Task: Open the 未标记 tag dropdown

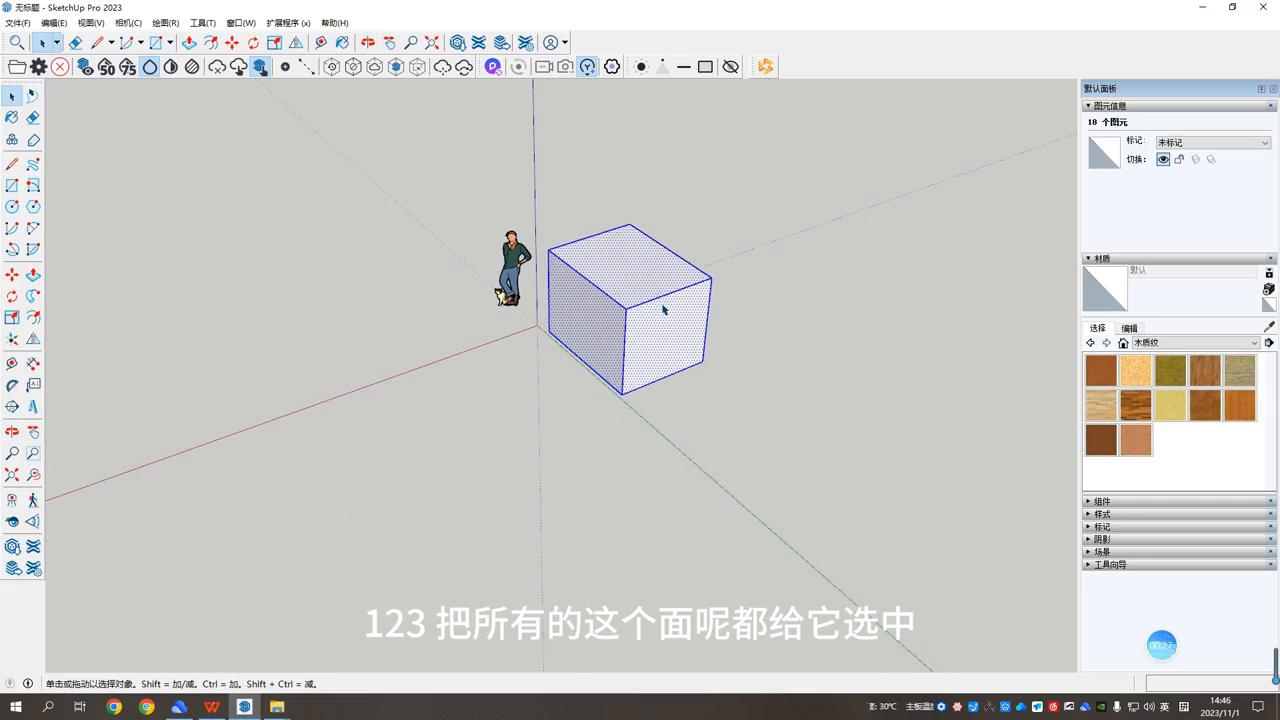Action: [x=1262, y=141]
